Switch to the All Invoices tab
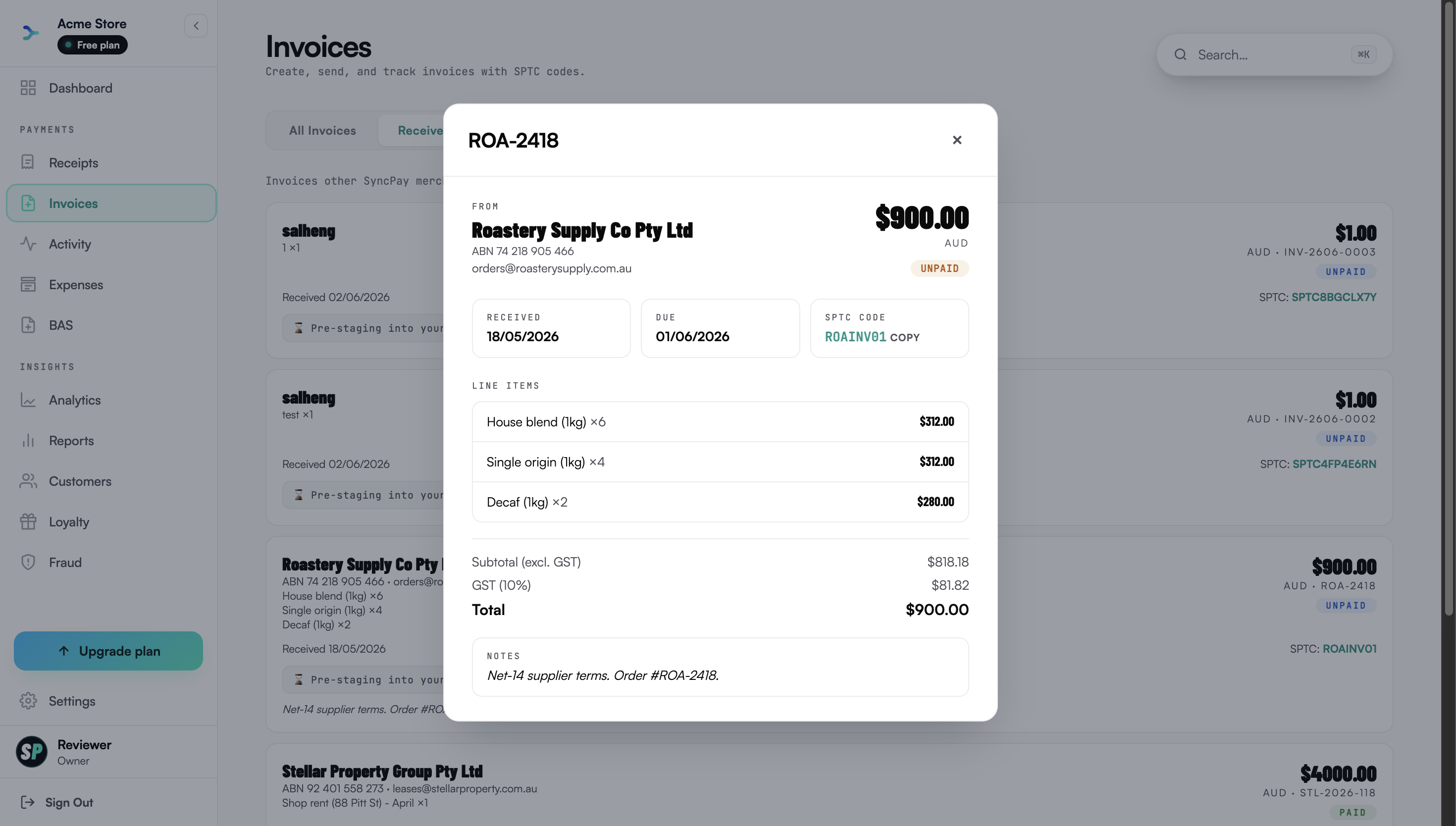The height and width of the screenshot is (826, 1456). click(x=322, y=130)
